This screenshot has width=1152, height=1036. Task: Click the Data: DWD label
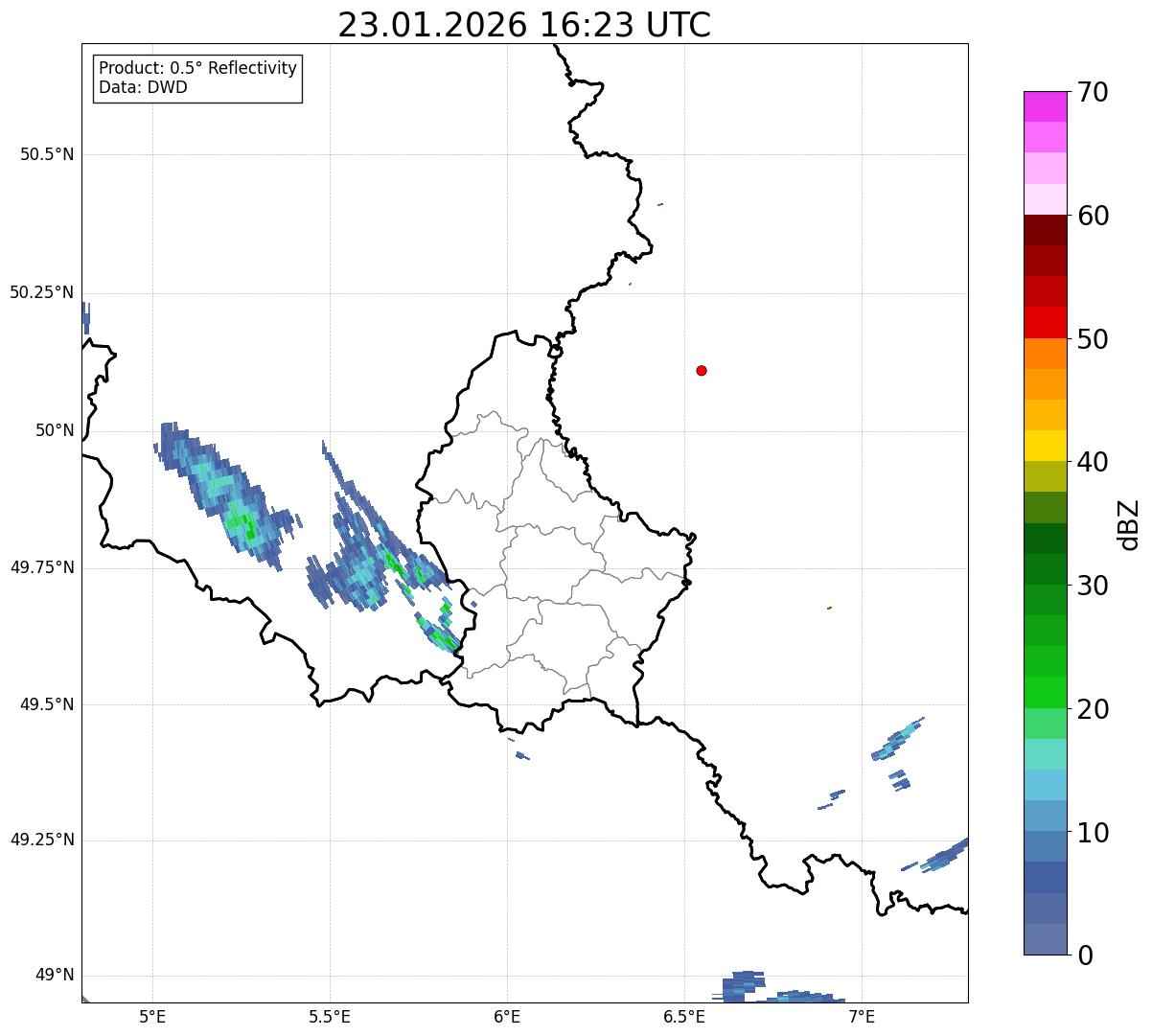(x=143, y=88)
